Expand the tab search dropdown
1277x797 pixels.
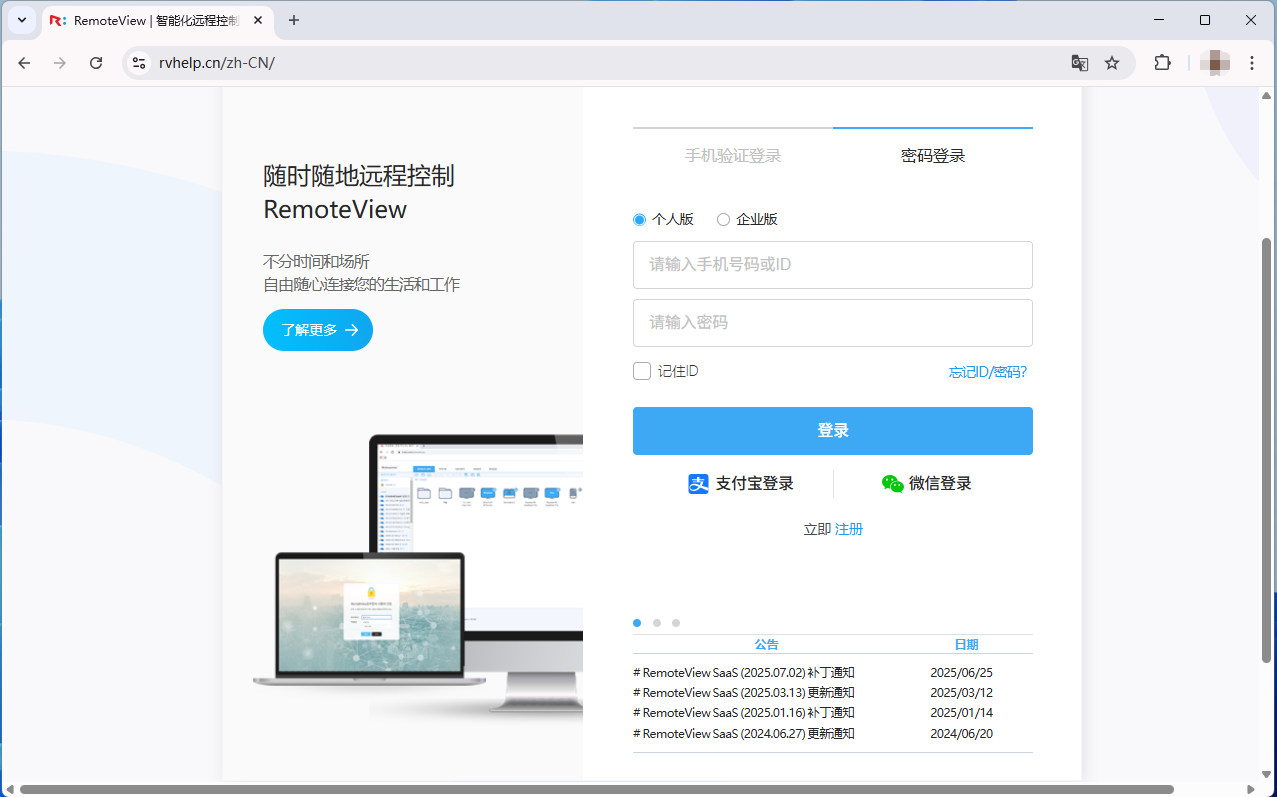[x=22, y=20]
